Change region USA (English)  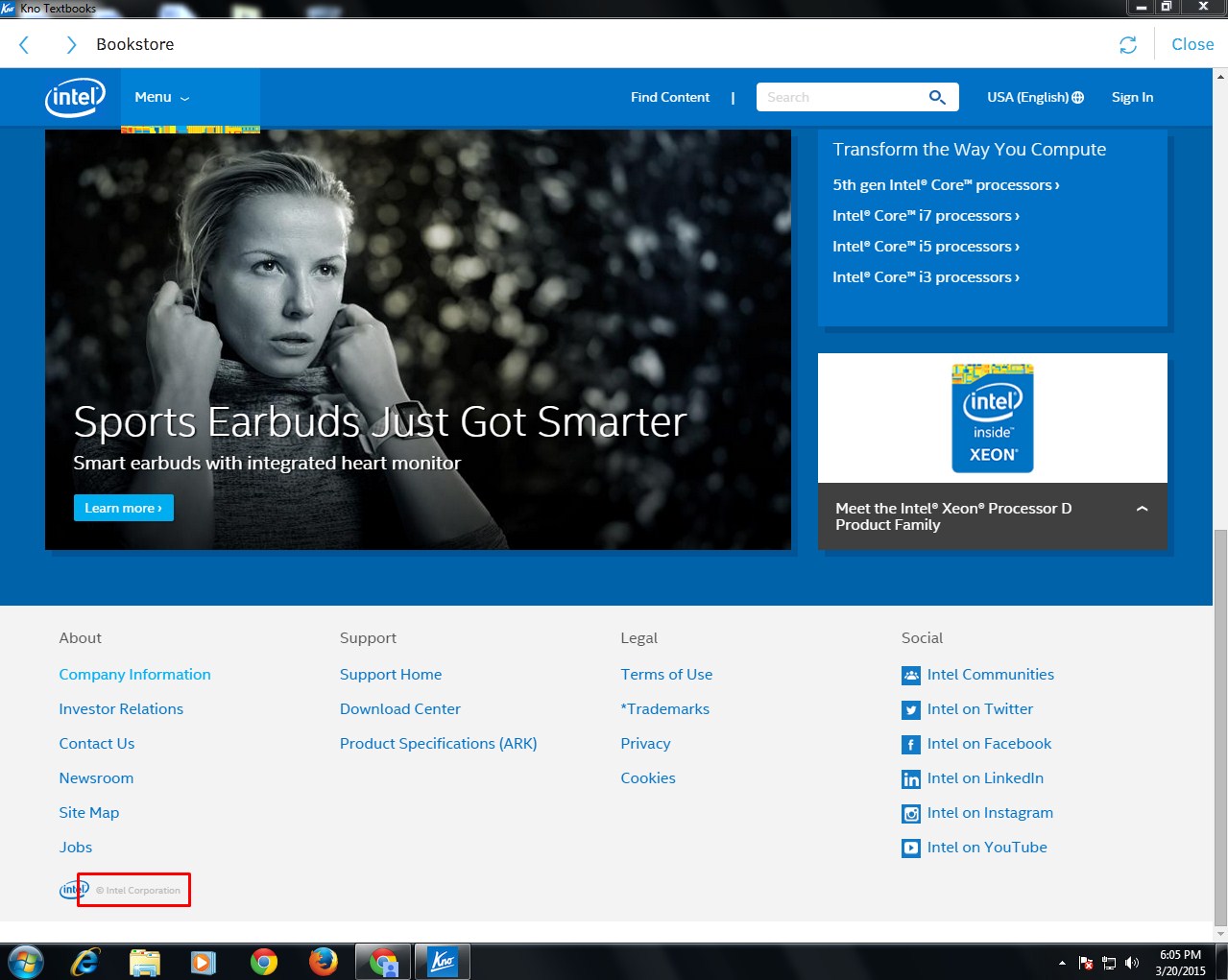click(1035, 97)
